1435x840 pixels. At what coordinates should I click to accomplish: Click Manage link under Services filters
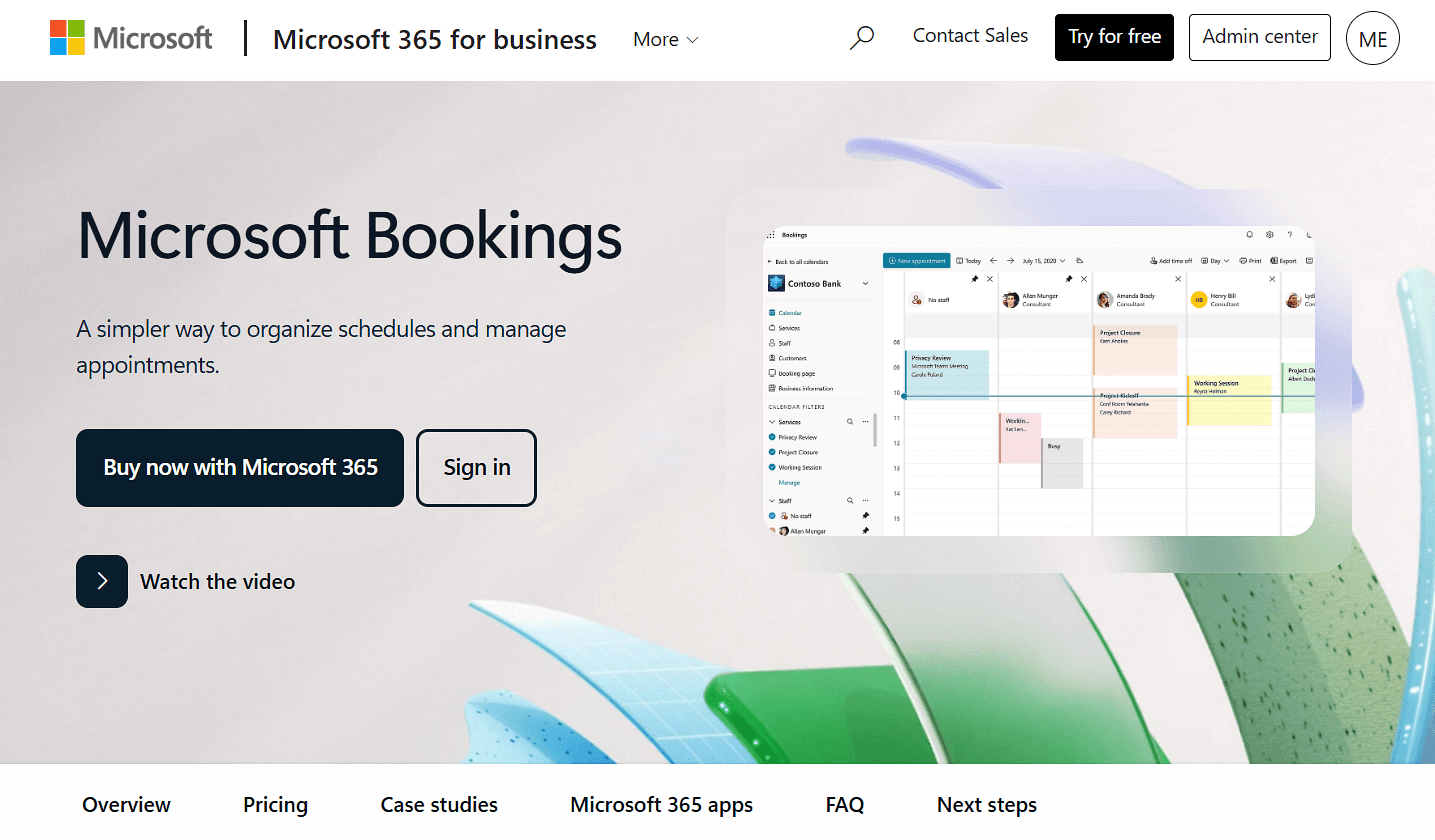tap(789, 482)
